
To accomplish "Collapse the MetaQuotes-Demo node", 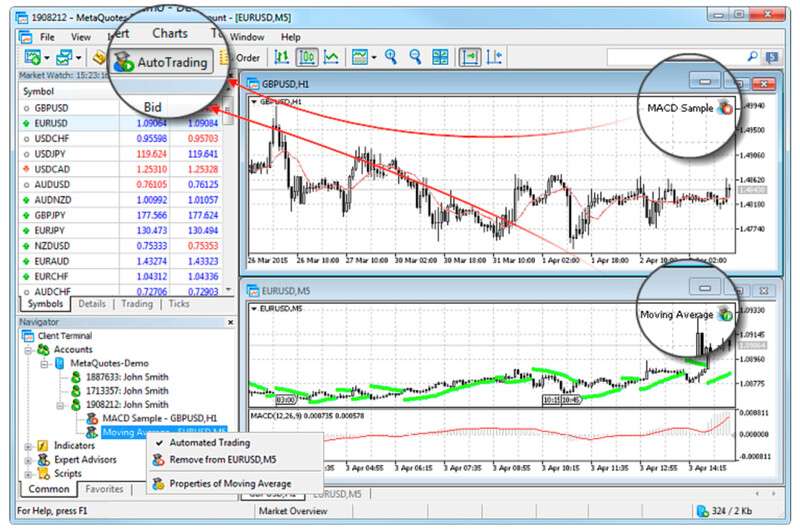I will (44, 364).
